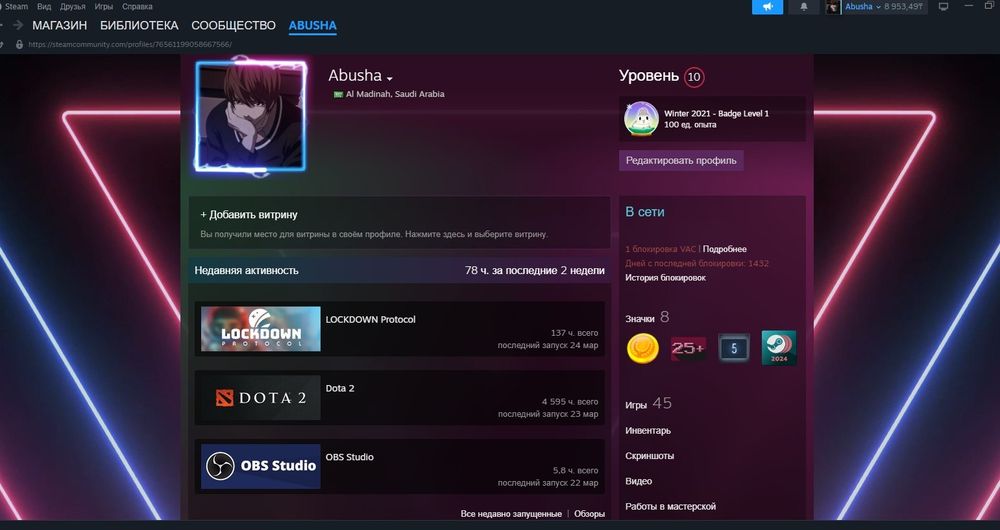Screen dimensions: 1000x530
Task: Click the LOCKDOWN Protocol title text
Action: [370, 320]
